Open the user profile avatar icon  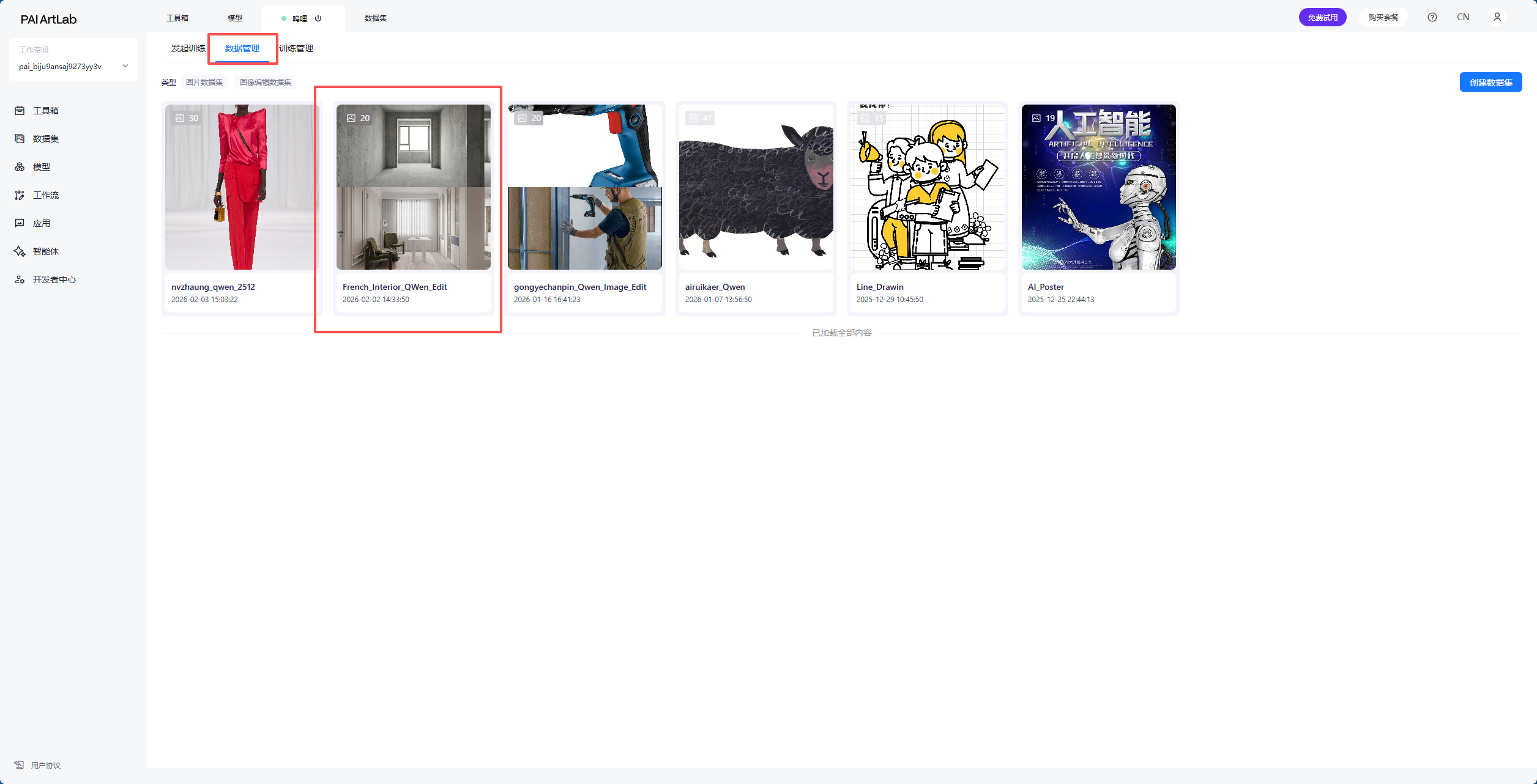click(x=1497, y=17)
